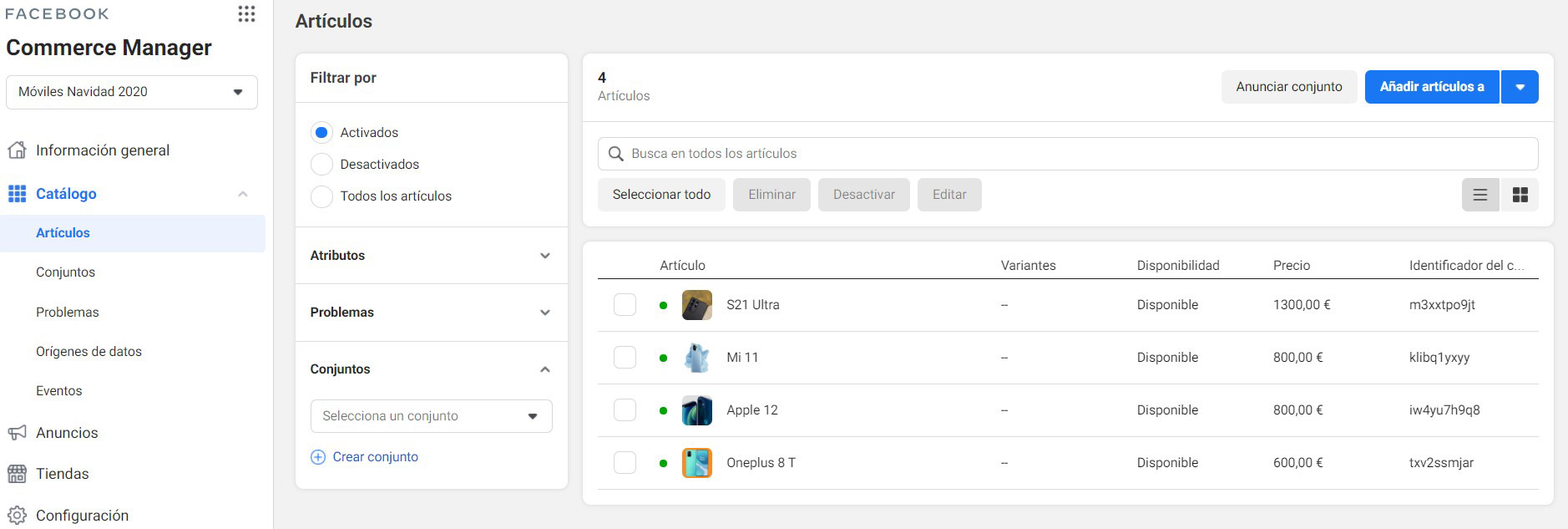Check the Oneplus 8 T row checkbox
The image size is (1568, 529).
coord(625,463)
